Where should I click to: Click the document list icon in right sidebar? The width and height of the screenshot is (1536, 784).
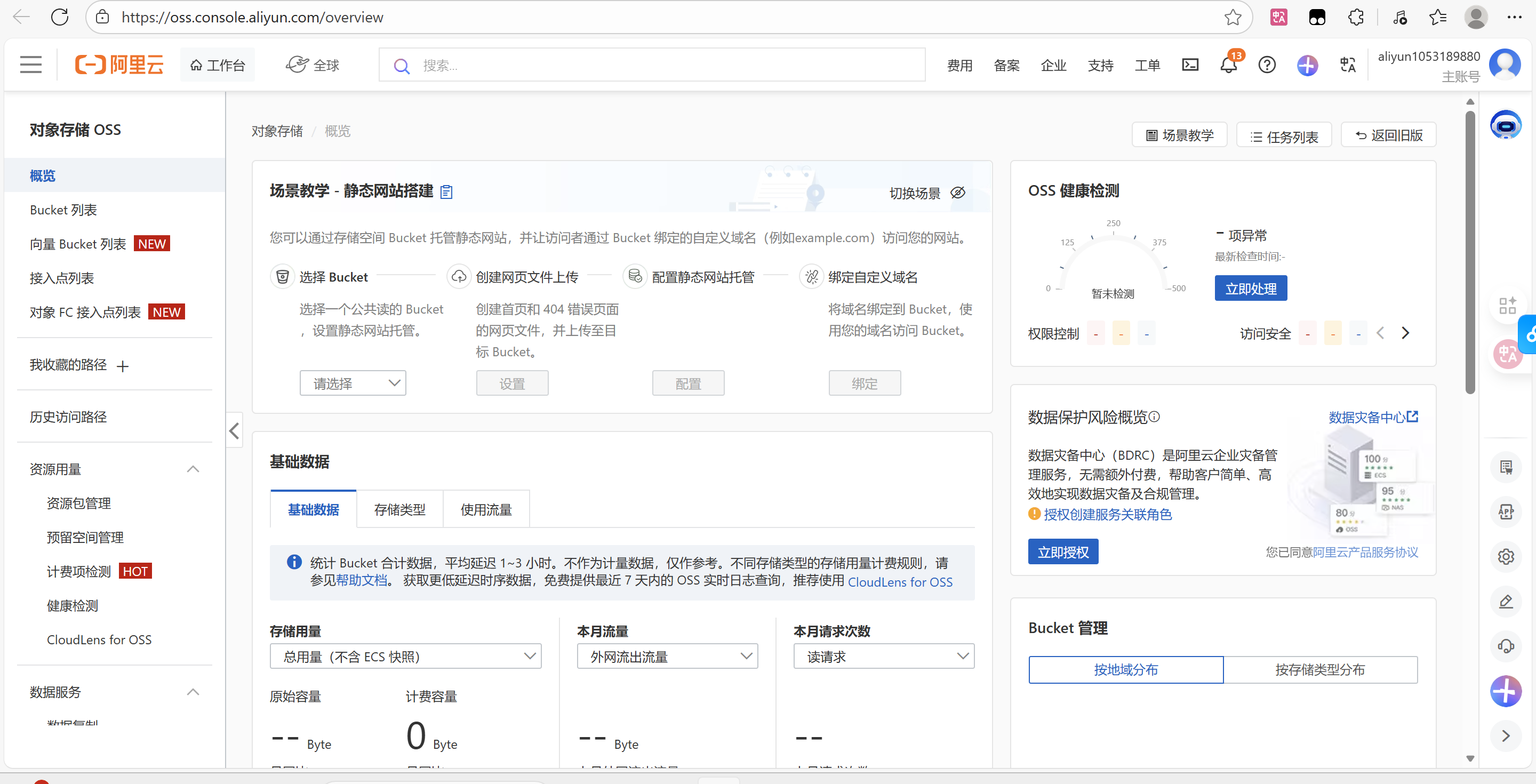pos(1506,467)
